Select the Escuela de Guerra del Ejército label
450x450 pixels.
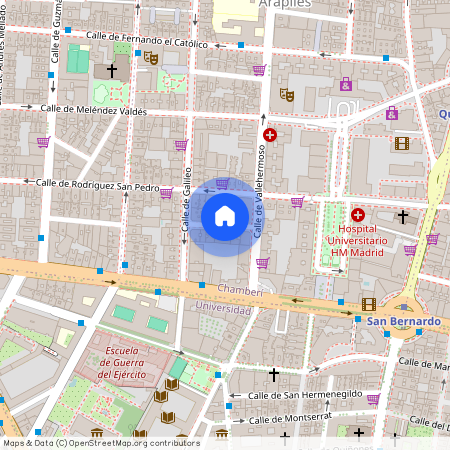click(x=122, y=363)
